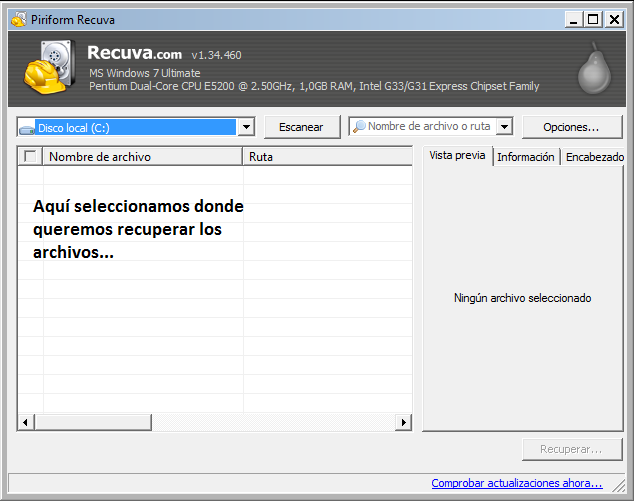Follow the Comprobar actualizaciones ahora link
Screen dimensions: 634x501
click(517, 483)
